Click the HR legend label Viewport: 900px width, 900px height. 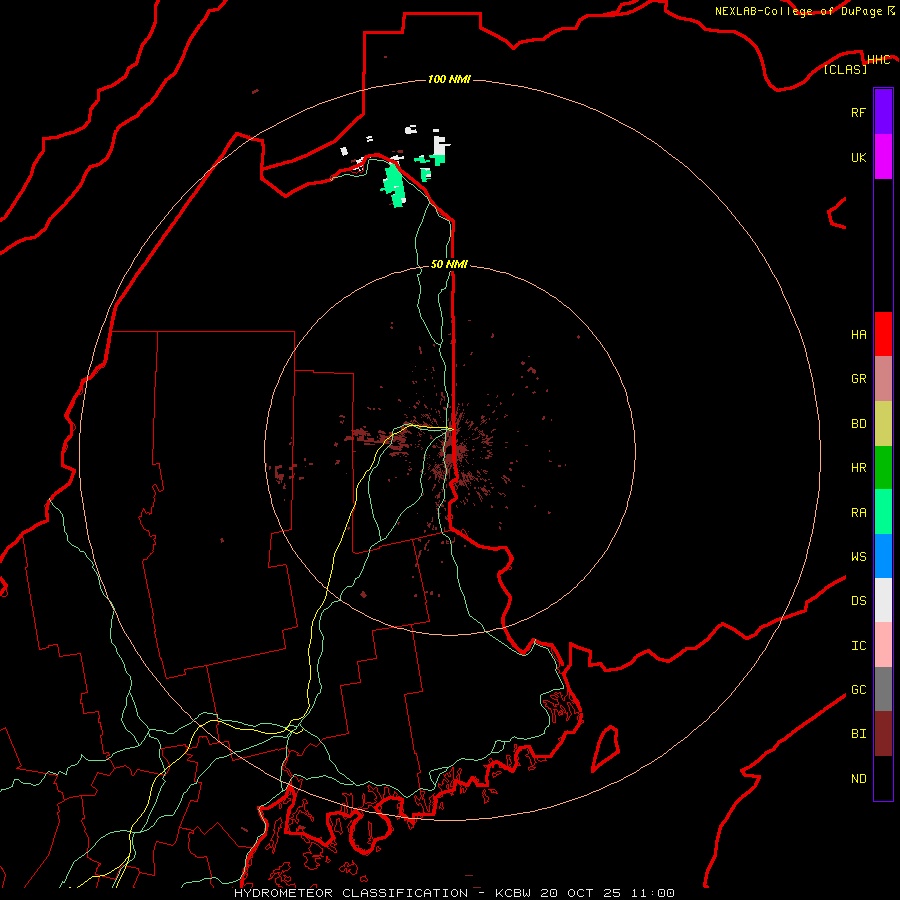pyautogui.click(x=858, y=468)
